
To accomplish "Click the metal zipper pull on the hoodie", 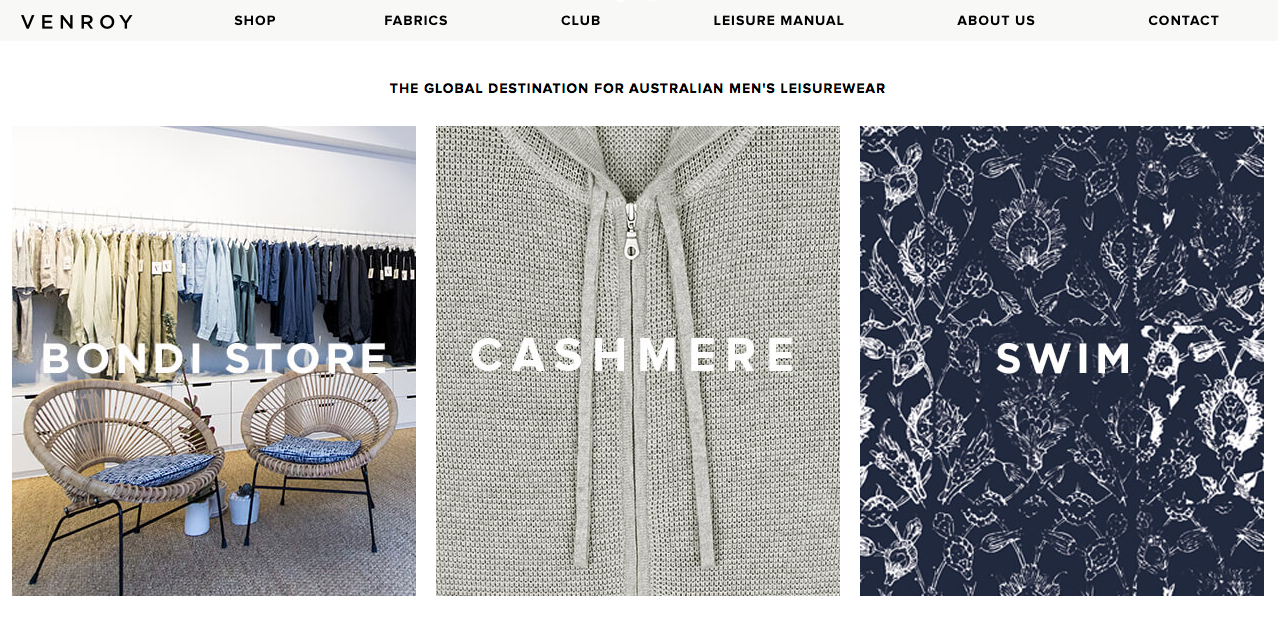I will [x=631, y=230].
